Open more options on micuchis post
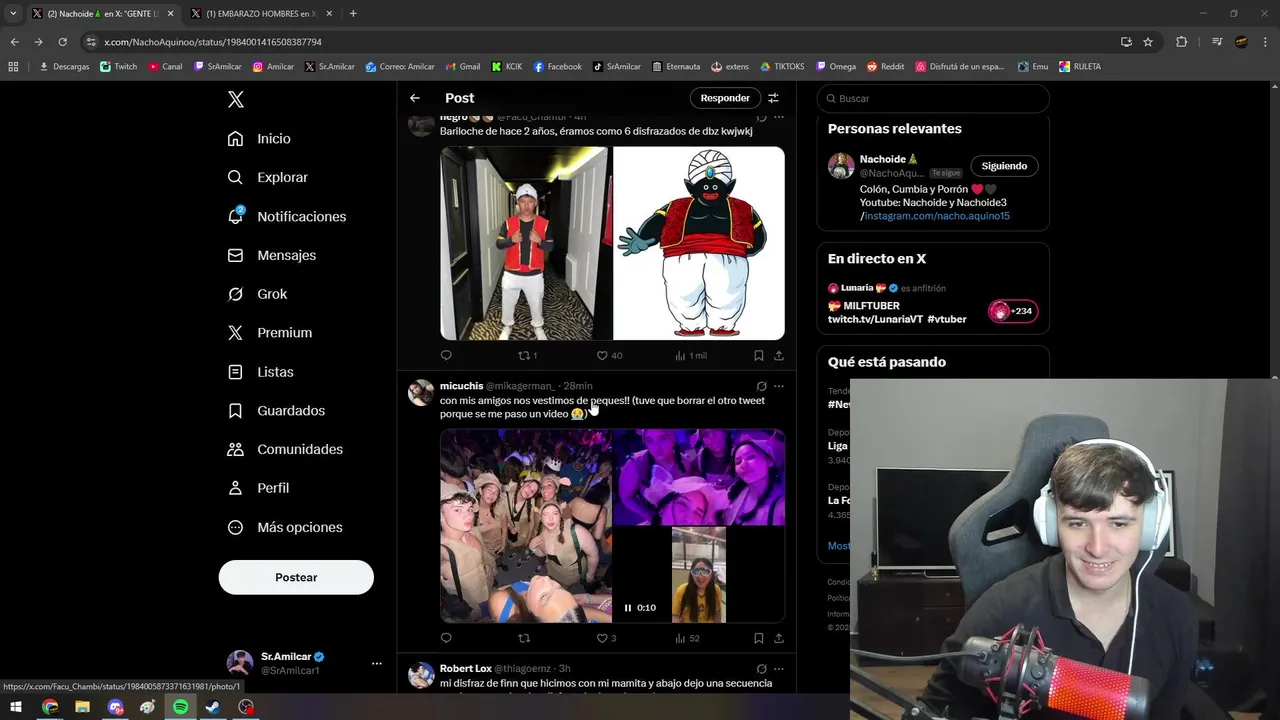This screenshot has height=720, width=1280. (x=779, y=386)
